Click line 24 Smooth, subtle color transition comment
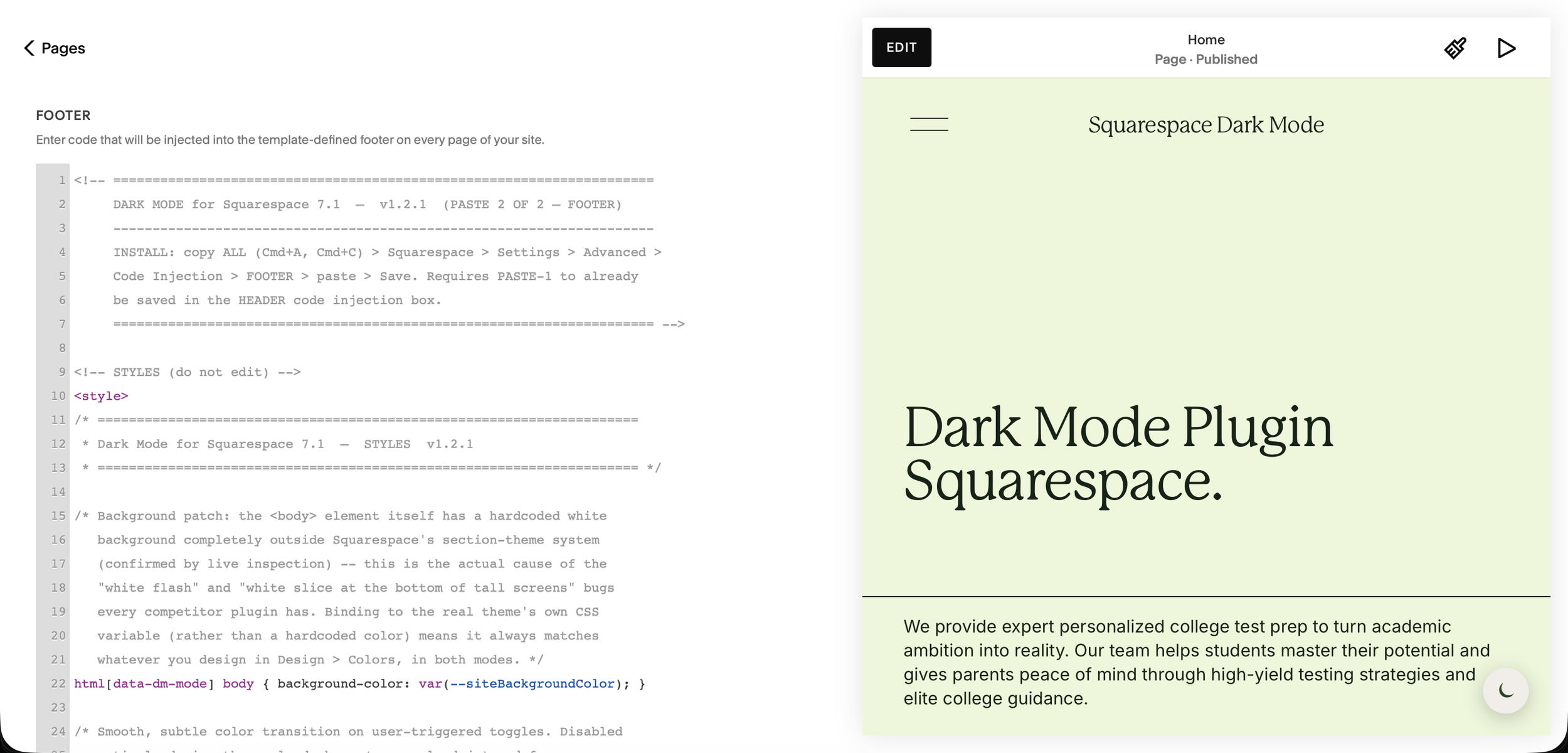The width and height of the screenshot is (1568, 753). coord(348,732)
